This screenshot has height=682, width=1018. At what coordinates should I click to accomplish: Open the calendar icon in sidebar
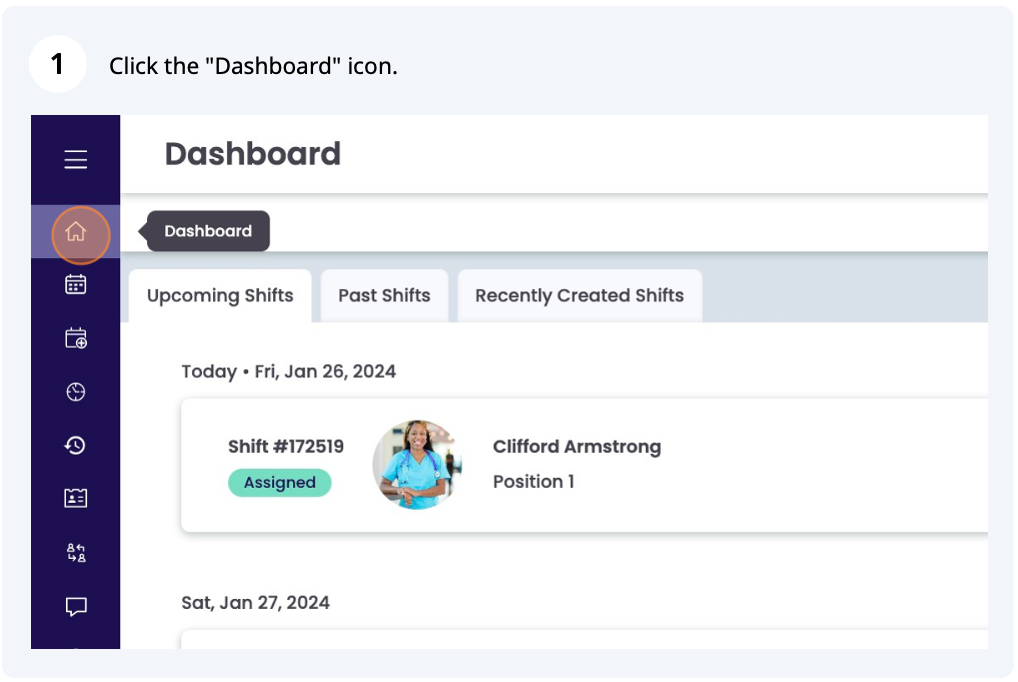tap(76, 285)
